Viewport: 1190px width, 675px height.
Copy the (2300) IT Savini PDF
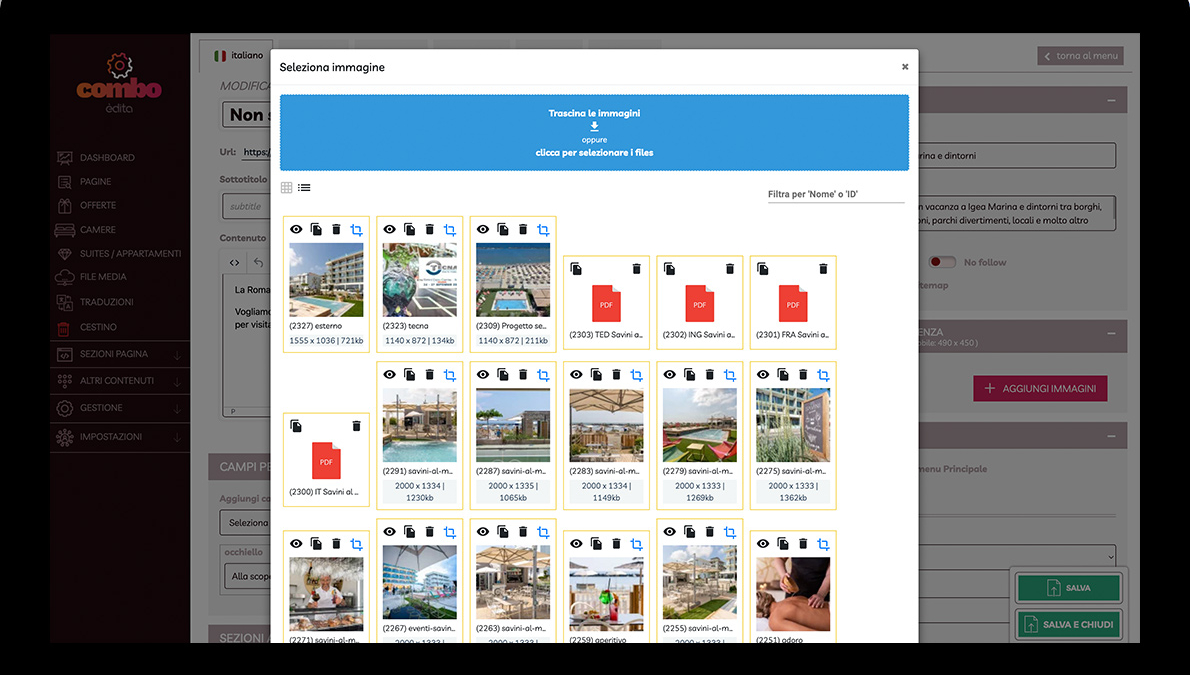click(x=296, y=426)
